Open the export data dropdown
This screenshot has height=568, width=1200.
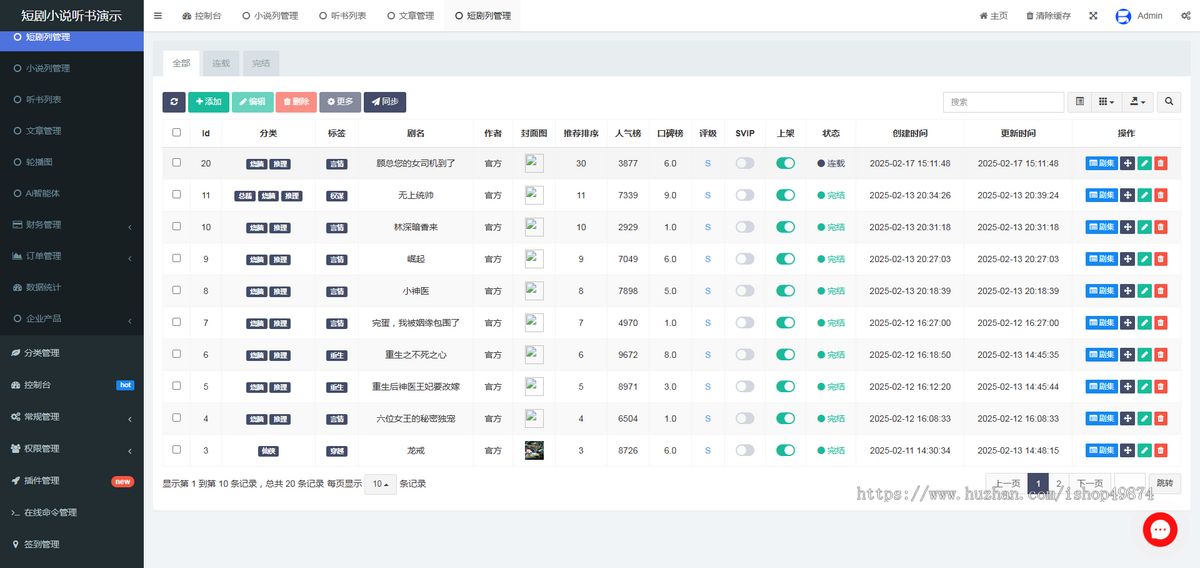[x=1138, y=102]
